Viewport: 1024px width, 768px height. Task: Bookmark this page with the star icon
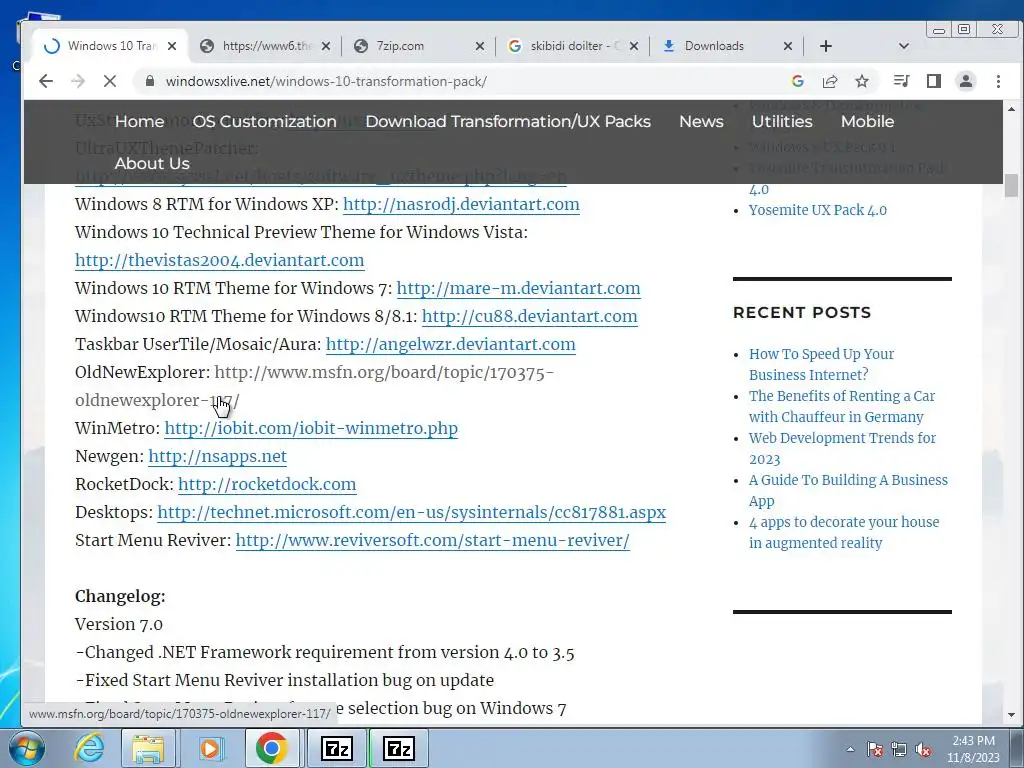click(x=862, y=81)
